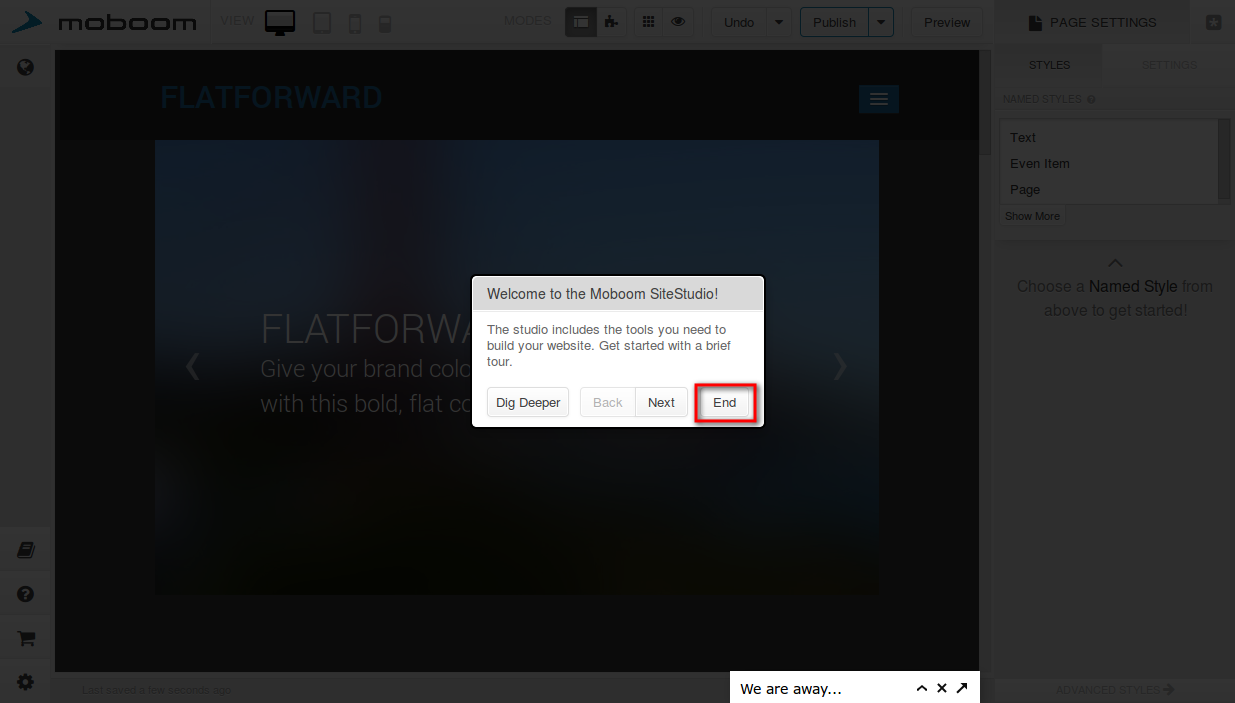Screen dimensions: 1235x703
Task: Switch to tablet view icon
Action: [x=322, y=23]
